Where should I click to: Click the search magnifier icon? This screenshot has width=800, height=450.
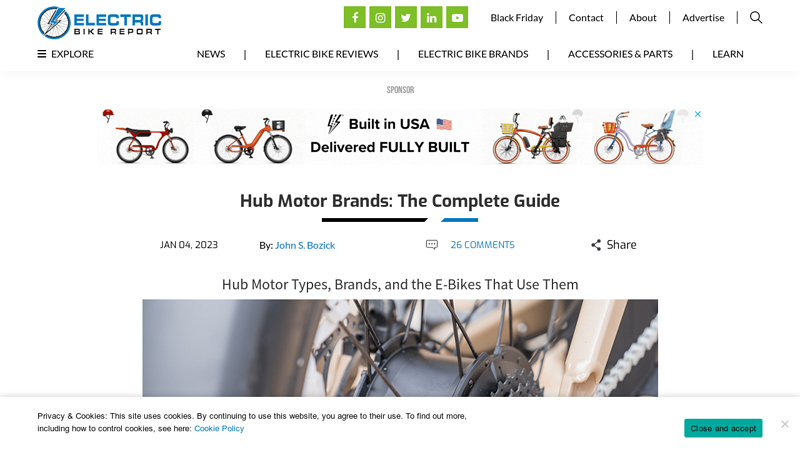tap(756, 18)
